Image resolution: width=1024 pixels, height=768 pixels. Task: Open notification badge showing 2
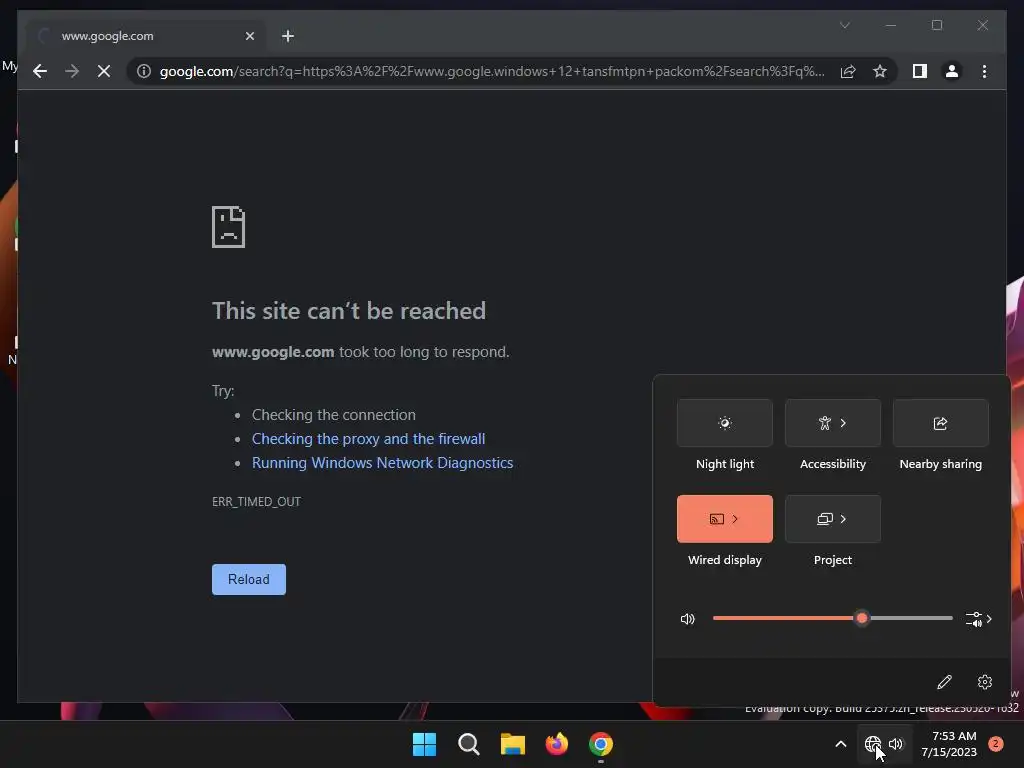(995, 744)
